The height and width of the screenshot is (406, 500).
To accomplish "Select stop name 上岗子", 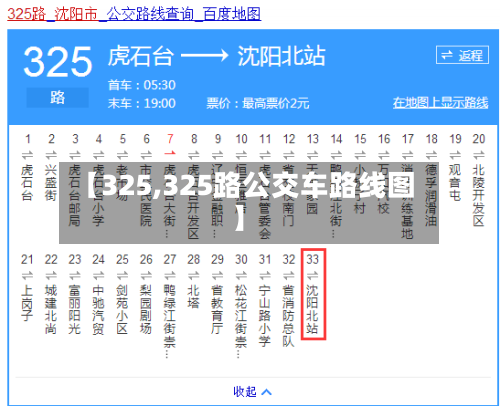I will 27,303.
